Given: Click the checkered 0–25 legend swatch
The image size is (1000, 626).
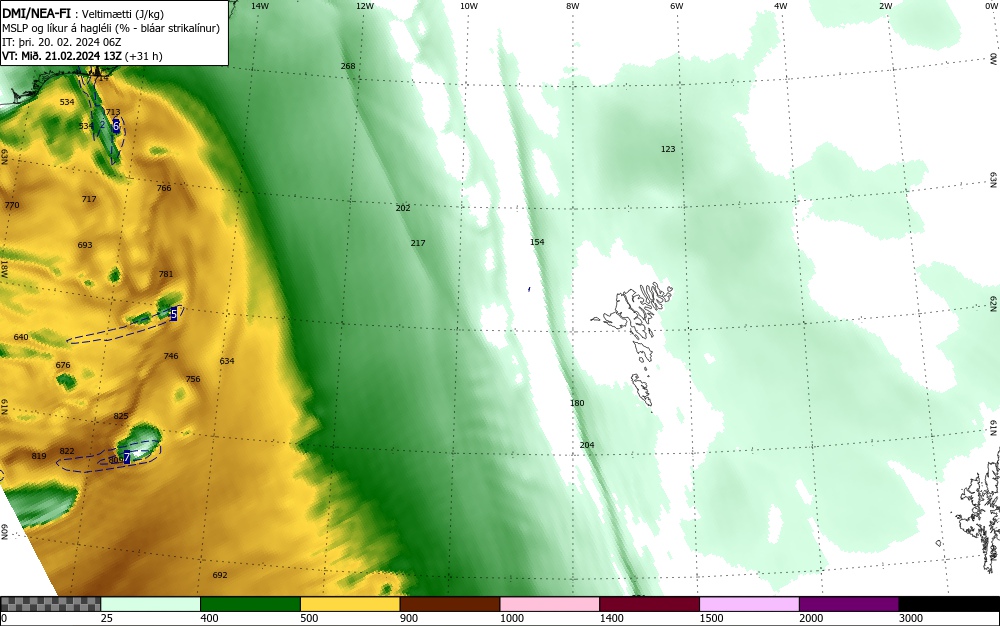Looking at the screenshot, I should (50, 604).
